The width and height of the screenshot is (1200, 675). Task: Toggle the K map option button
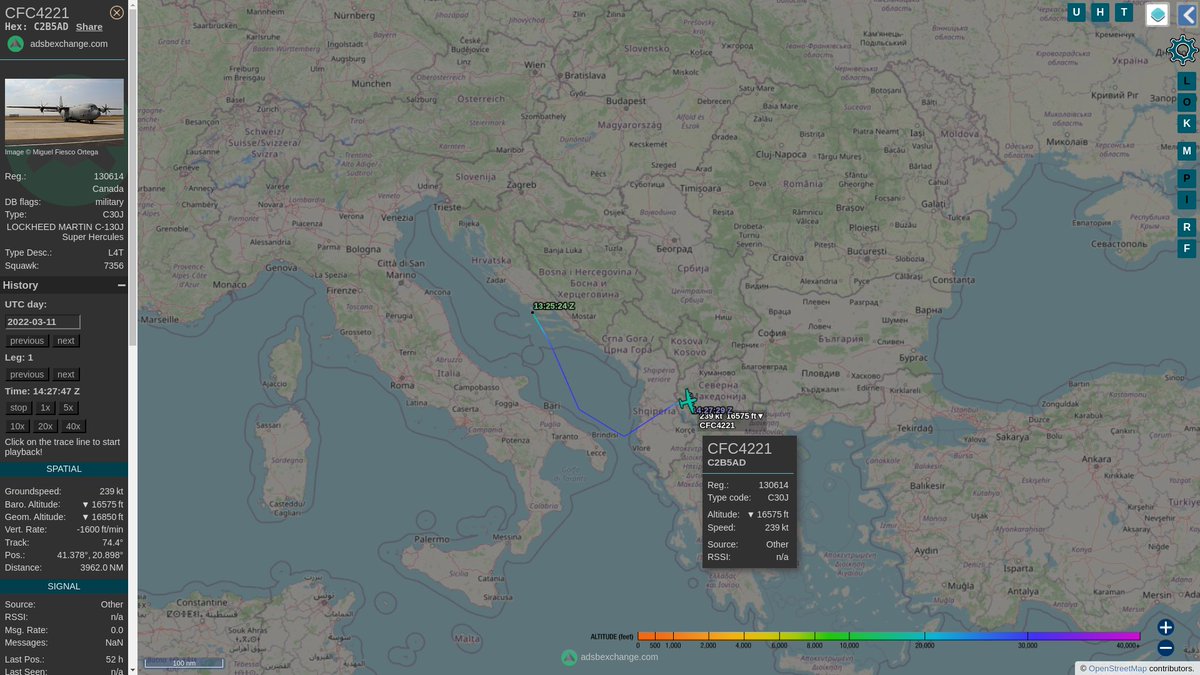point(1187,123)
